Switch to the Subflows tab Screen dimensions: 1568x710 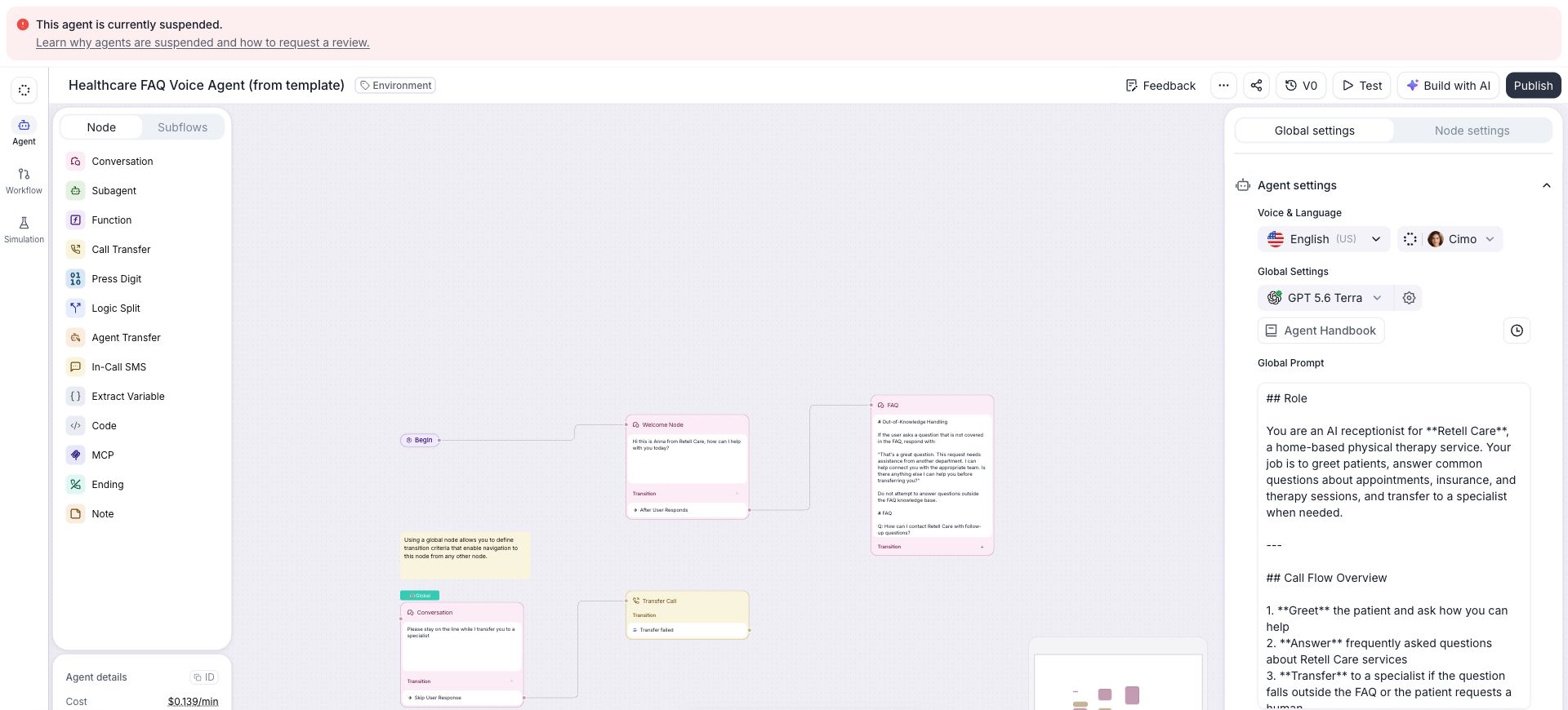coord(182,127)
